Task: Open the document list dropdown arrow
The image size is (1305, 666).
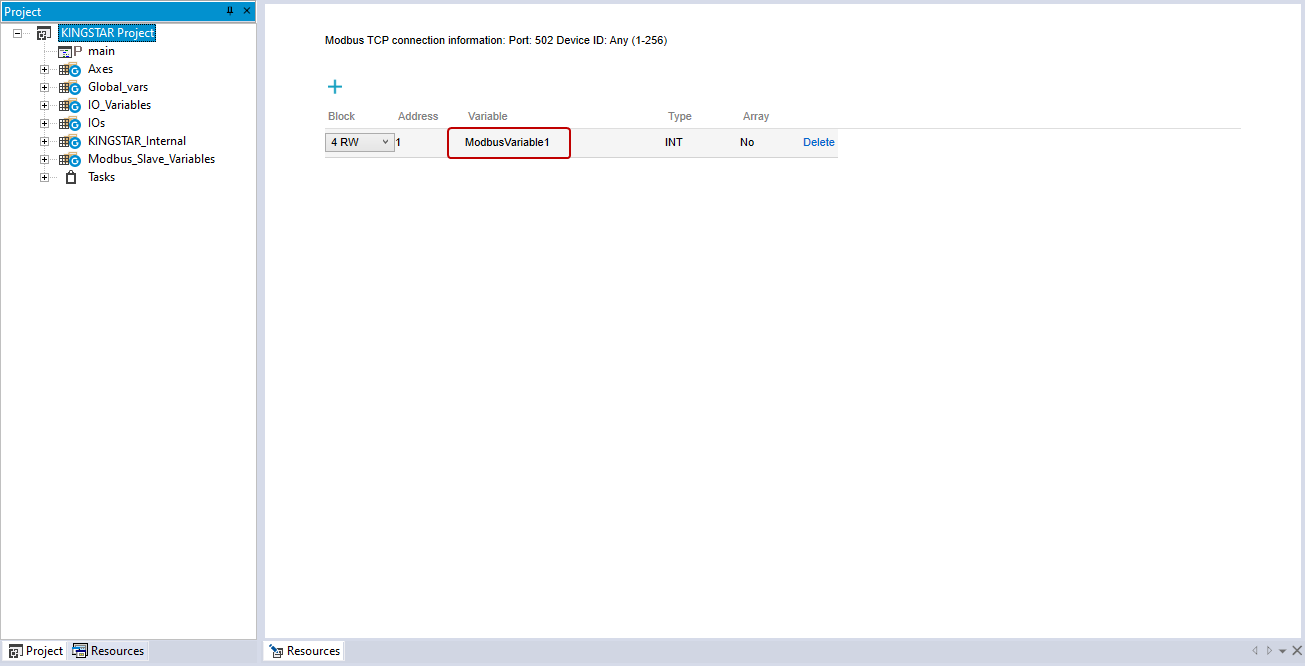Action: (1282, 651)
